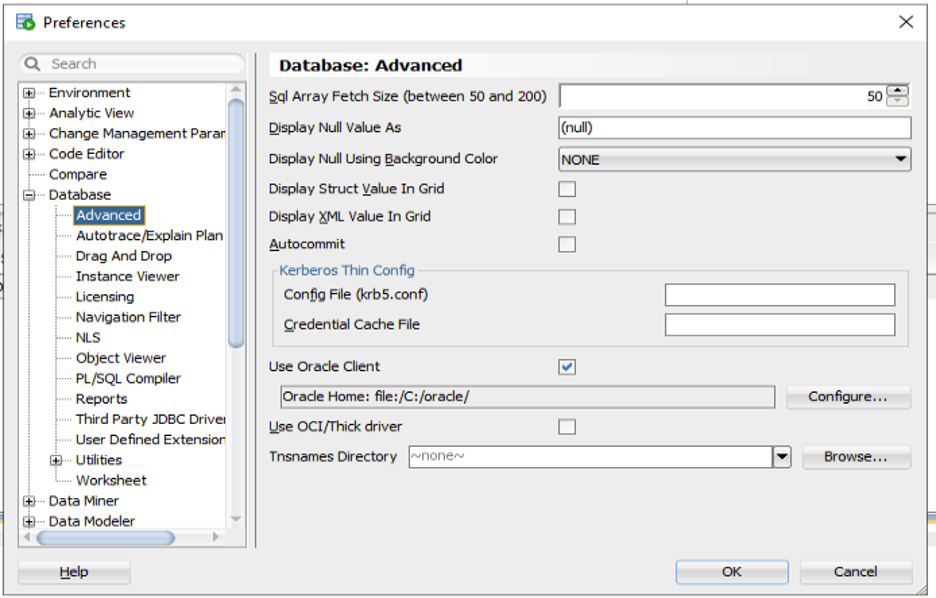Screen dimensions: 936x598
Task: Expand the Code Editor node
Action: pyautogui.click(x=29, y=154)
